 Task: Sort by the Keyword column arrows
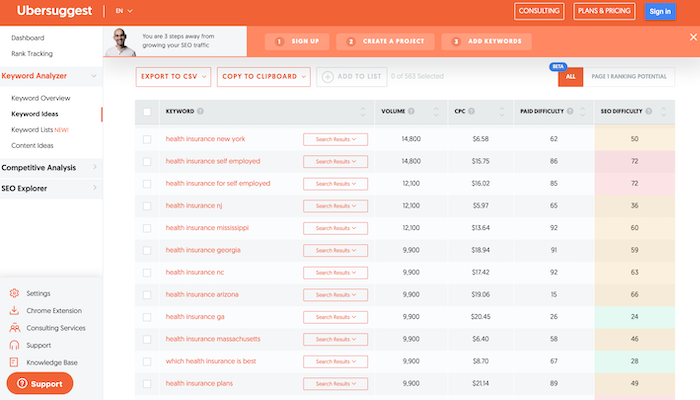coord(363,112)
